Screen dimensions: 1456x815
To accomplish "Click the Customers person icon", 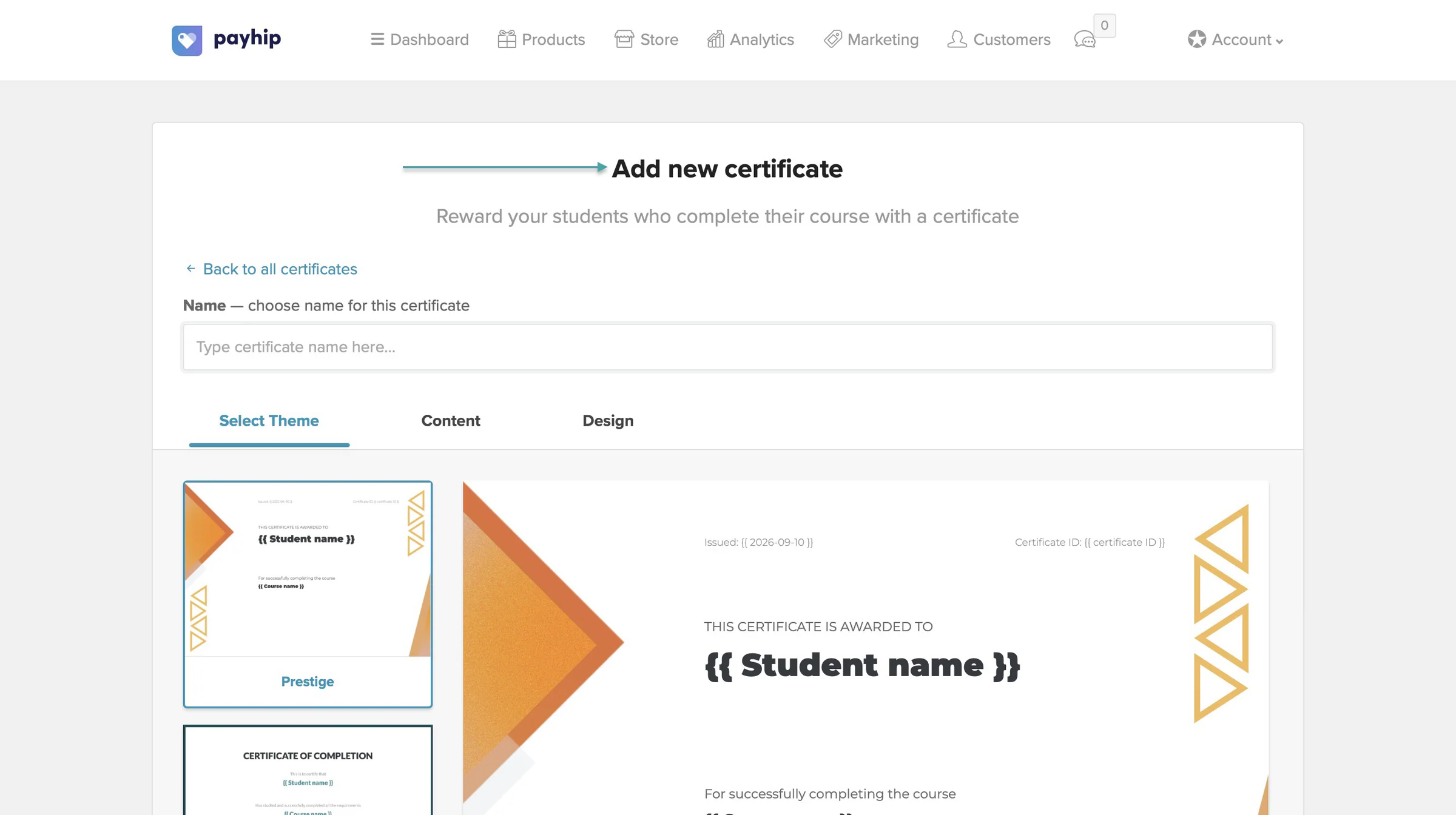I will 957,39.
